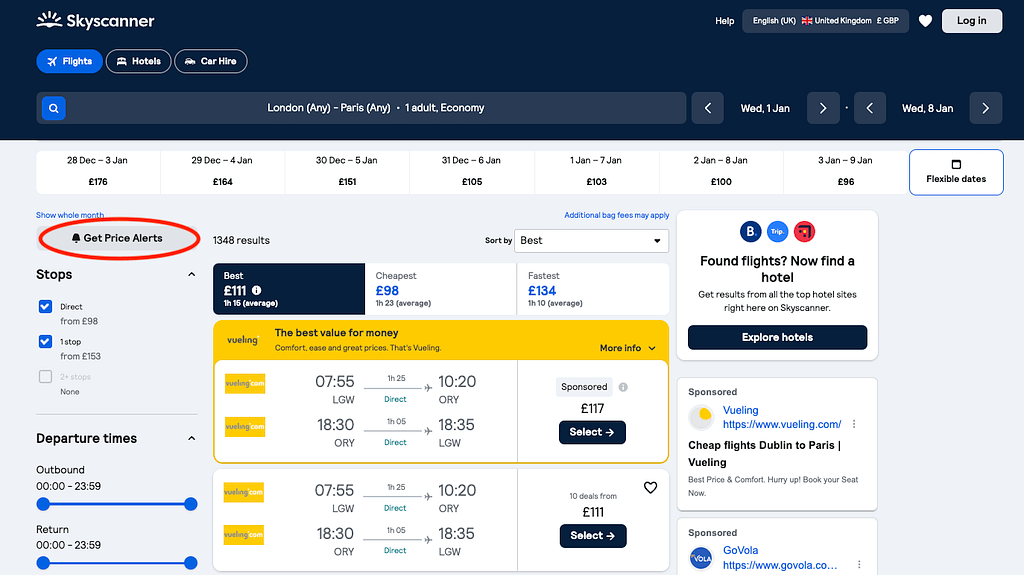Open language and currency selector
Screen dimensions: 1024x575
pyautogui.click(x=825, y=21)
